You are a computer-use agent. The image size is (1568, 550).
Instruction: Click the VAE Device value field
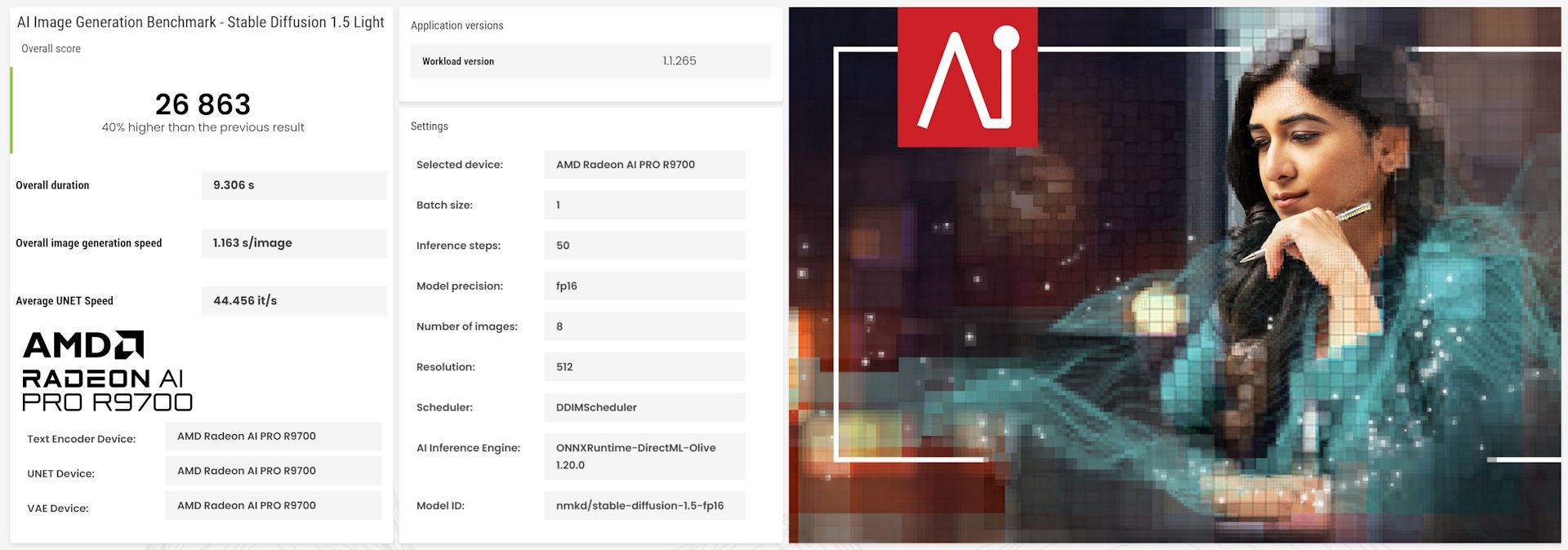273,505
